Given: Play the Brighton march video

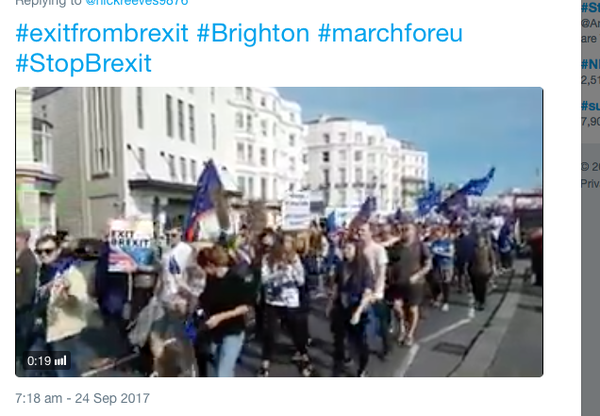Looking at the screenshot, I should [x=279, y=232].
